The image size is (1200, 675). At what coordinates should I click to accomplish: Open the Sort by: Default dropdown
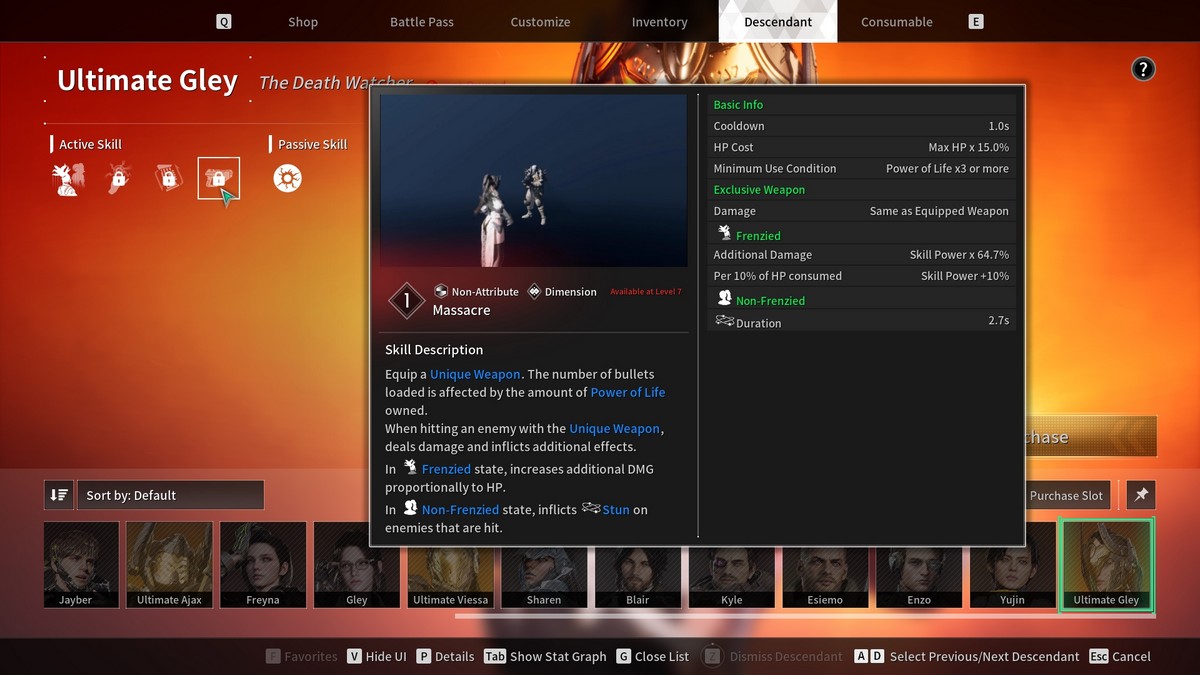click(170, 495)
